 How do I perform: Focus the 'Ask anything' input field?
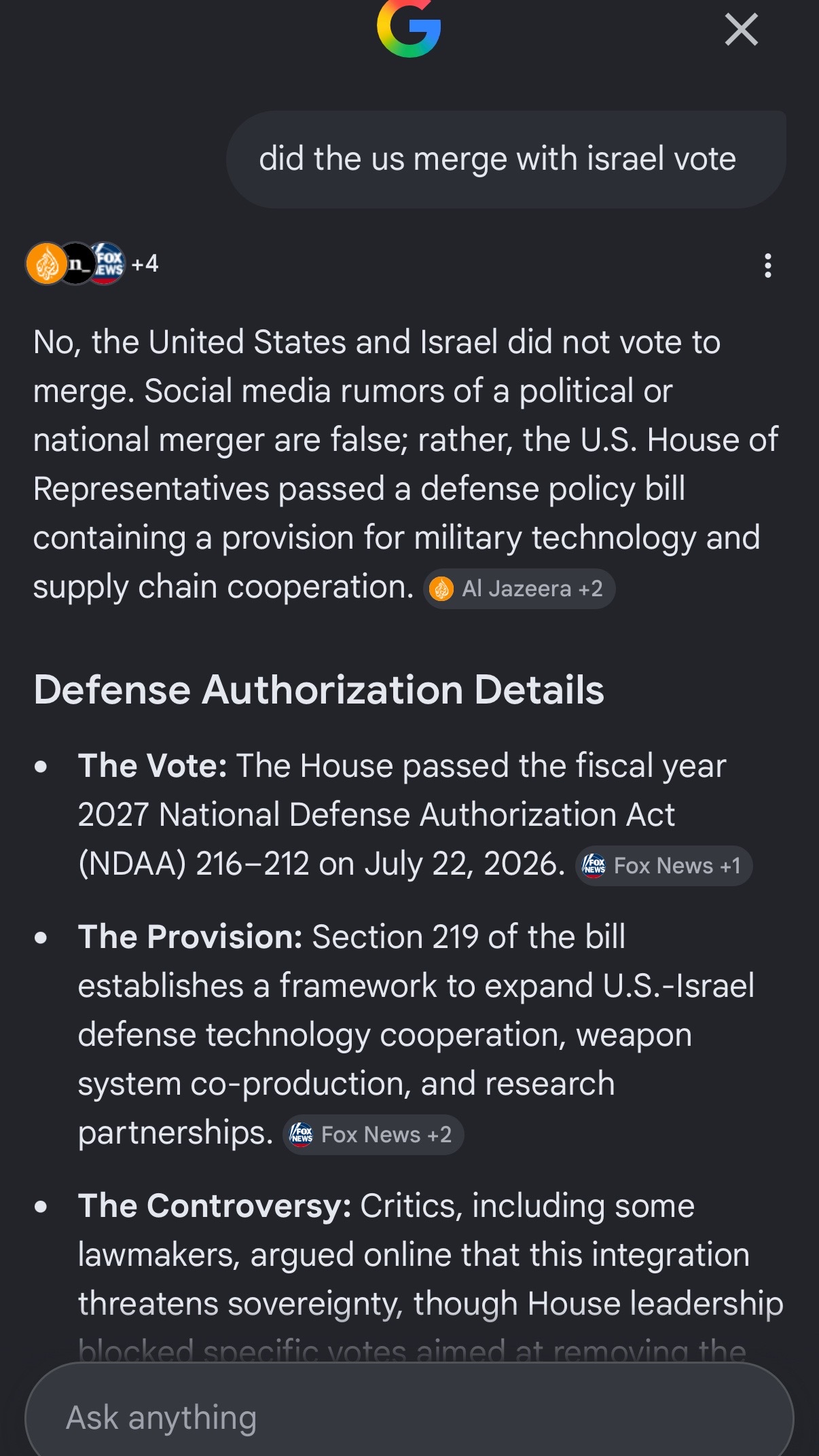[x=409, y=1417]
